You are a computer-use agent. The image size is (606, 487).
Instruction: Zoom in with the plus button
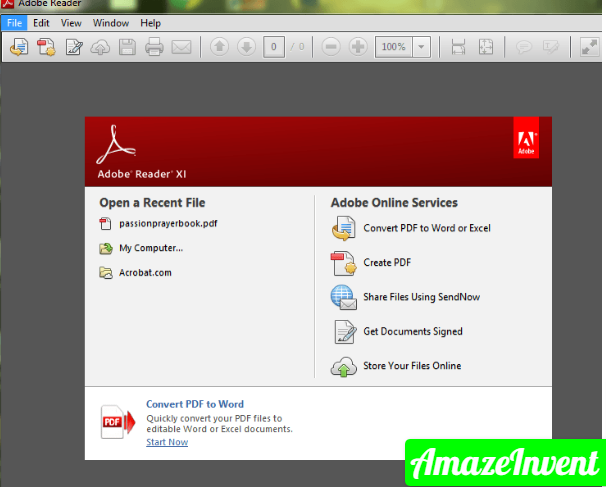tap(358, 47)
